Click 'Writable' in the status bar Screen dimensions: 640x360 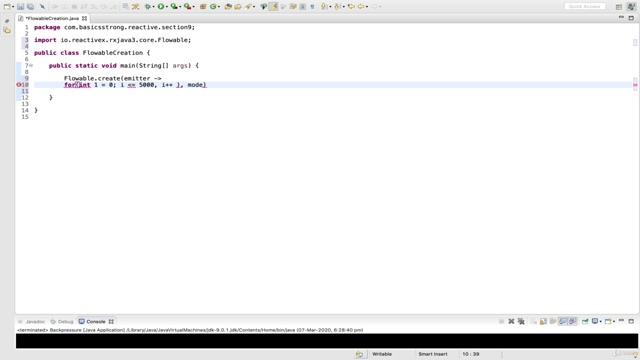(x=382, y=354)
